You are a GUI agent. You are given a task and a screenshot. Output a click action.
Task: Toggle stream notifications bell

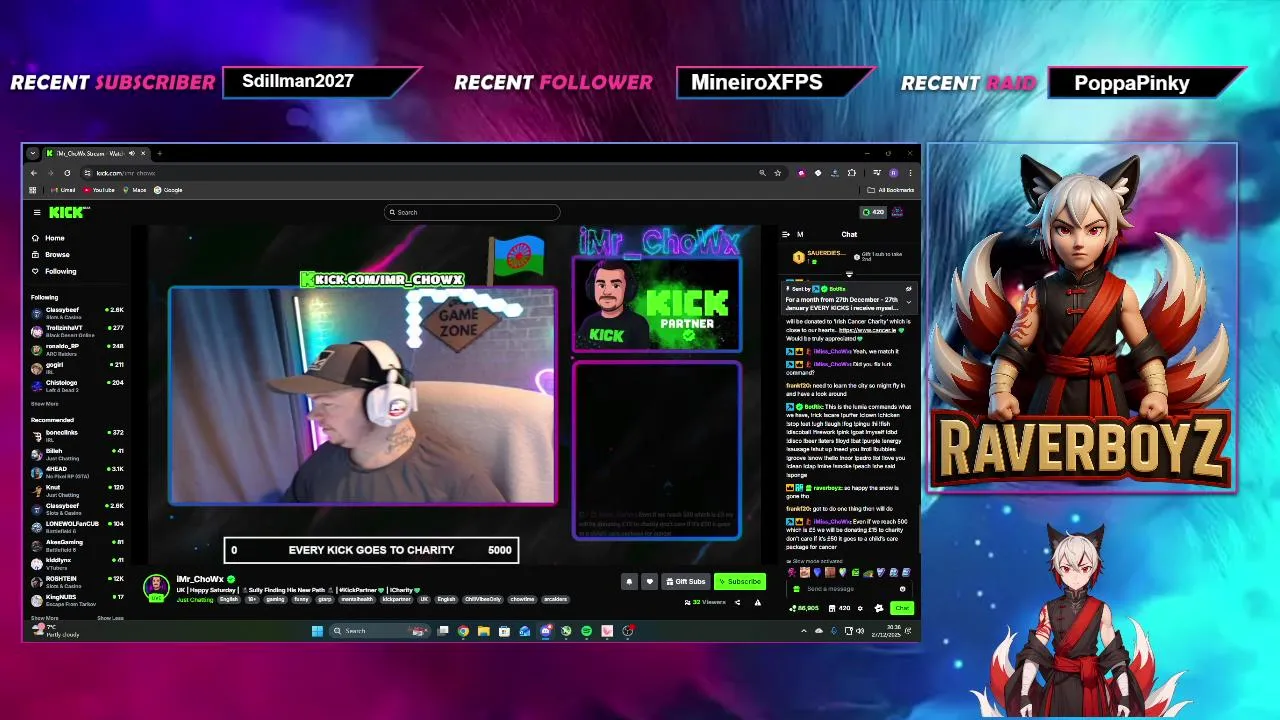629,581
